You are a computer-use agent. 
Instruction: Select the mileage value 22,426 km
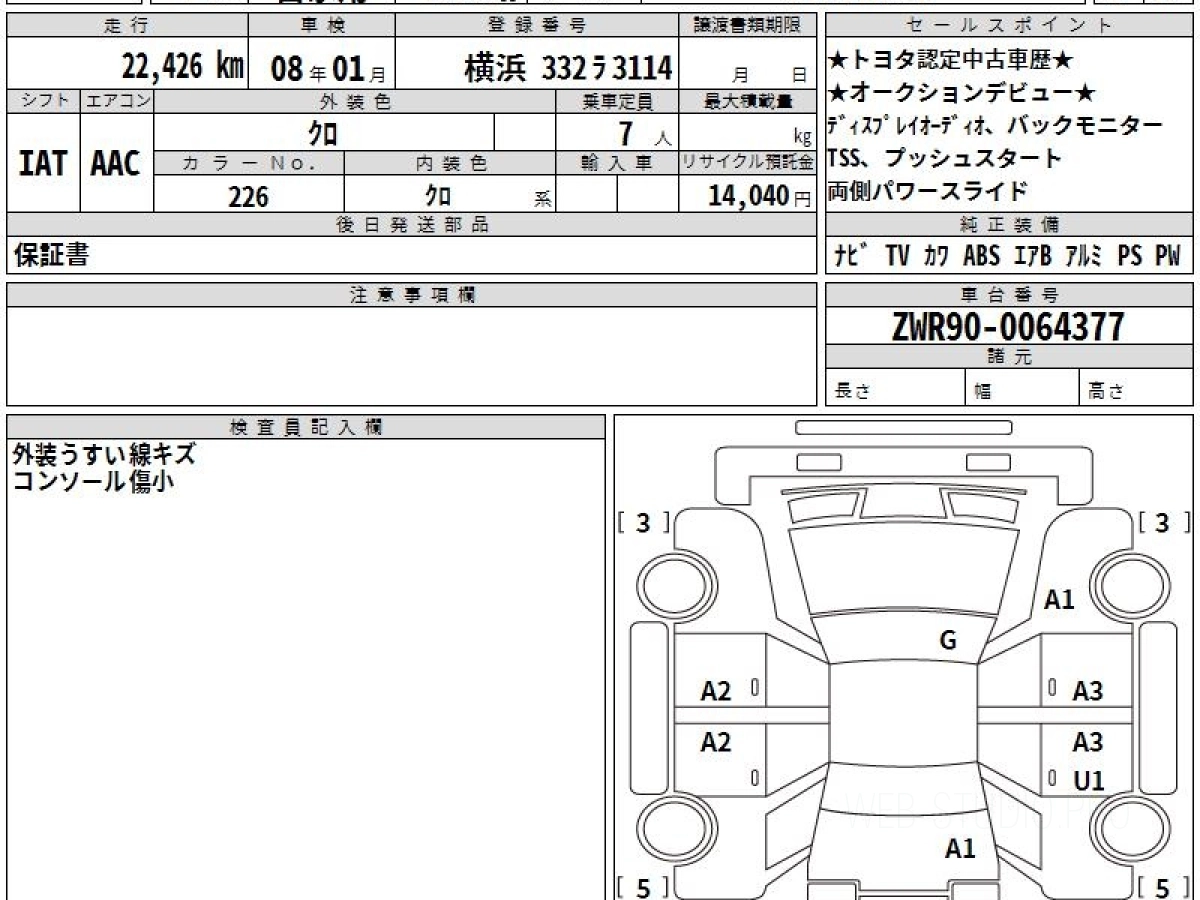click(183, 67)
